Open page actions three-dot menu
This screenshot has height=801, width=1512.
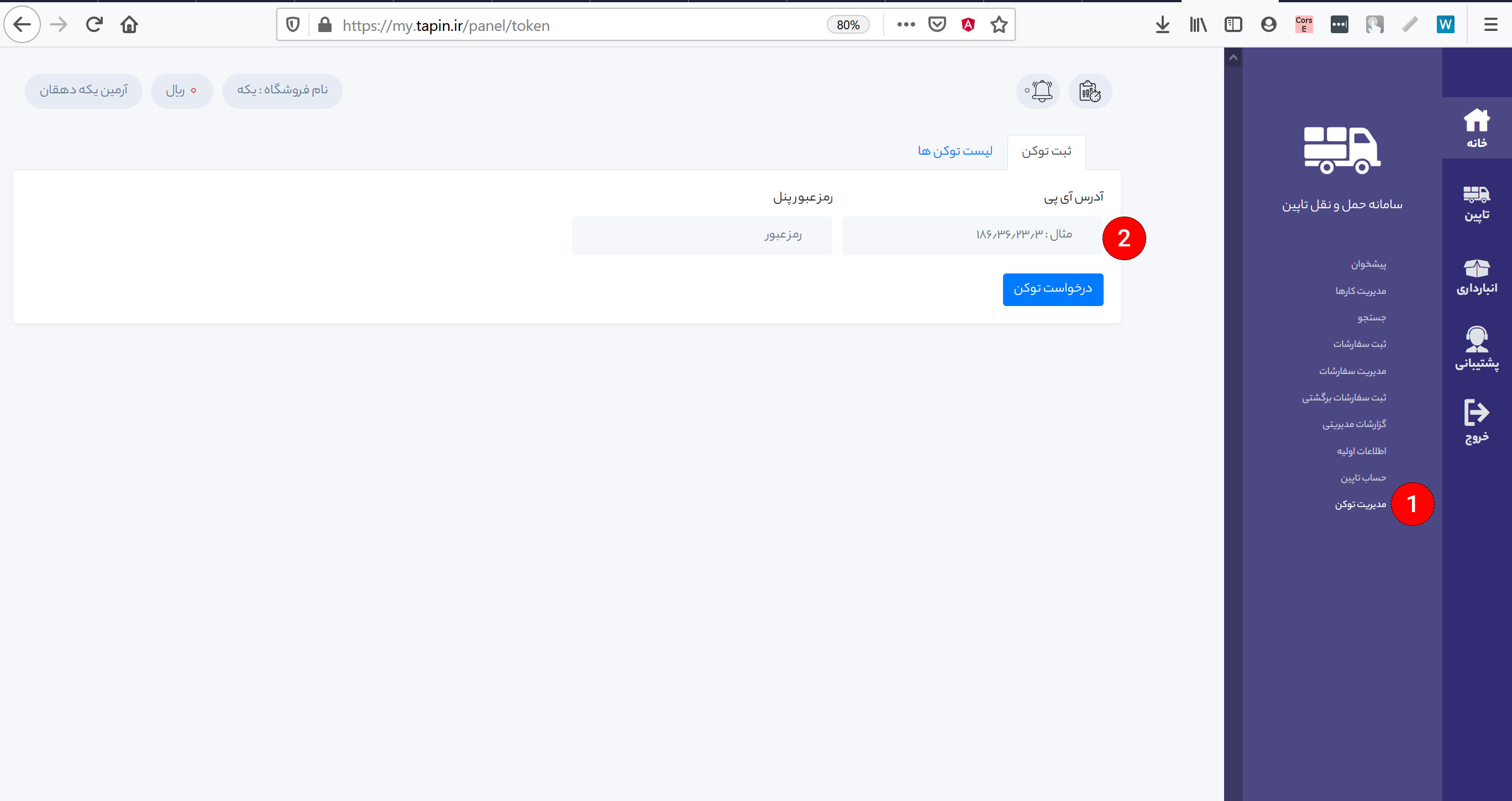coord(906,25)
